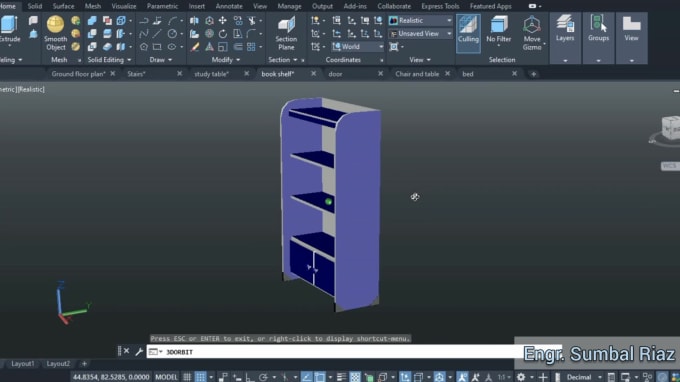The height and width of the screenshot is (382, 680).
Task: Click the coordinates readout in status bar
Action: point(111,377)
